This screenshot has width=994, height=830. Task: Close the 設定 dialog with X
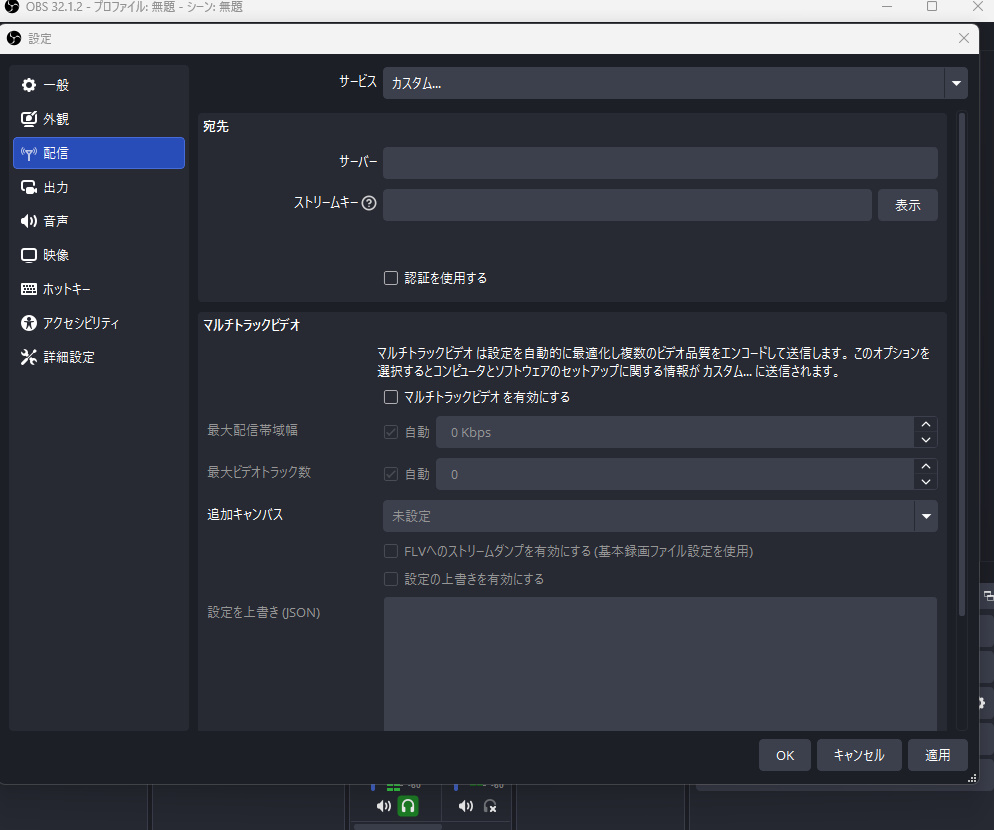pos(964,38)
